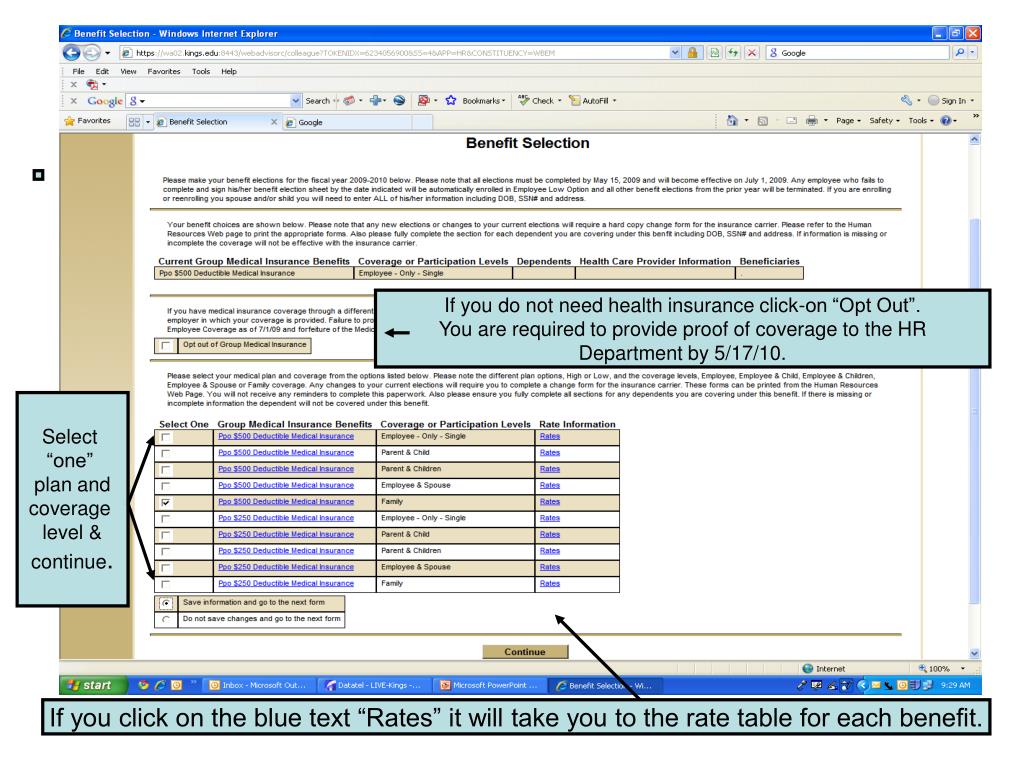Click the security lock icon in the address bar
This screenshot has width=1024, height=768.
(x=692, y=53)
